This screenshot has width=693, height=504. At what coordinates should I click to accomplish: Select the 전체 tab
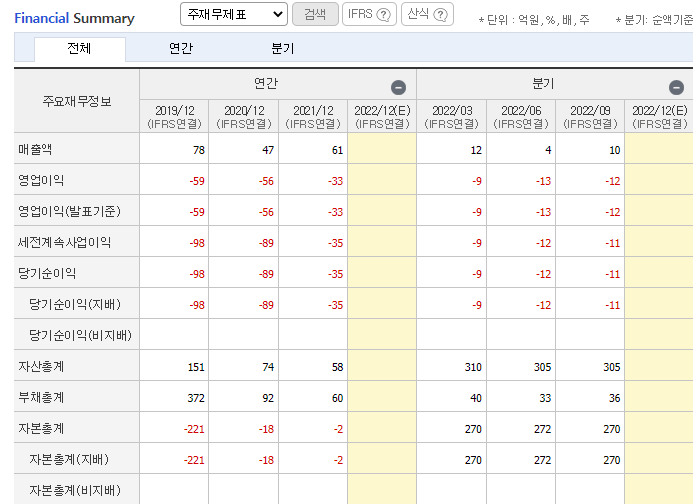(80, 49)
